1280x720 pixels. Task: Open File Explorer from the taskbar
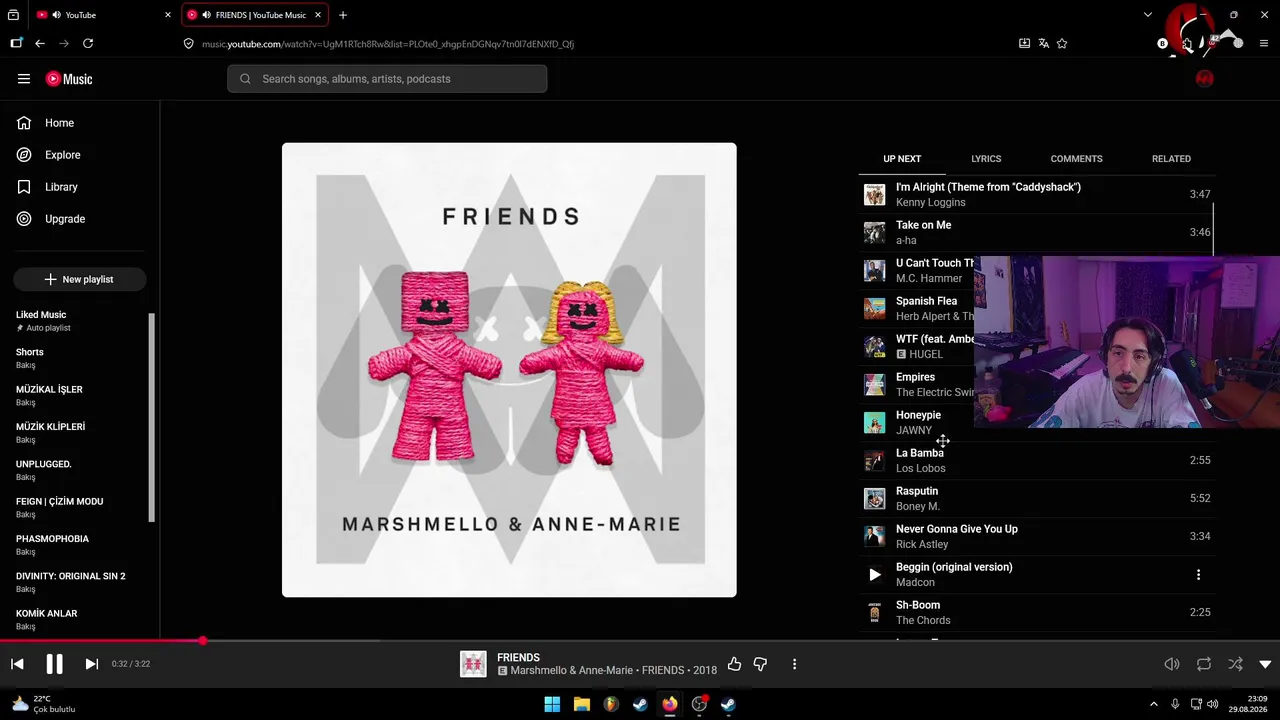[581, 704]
